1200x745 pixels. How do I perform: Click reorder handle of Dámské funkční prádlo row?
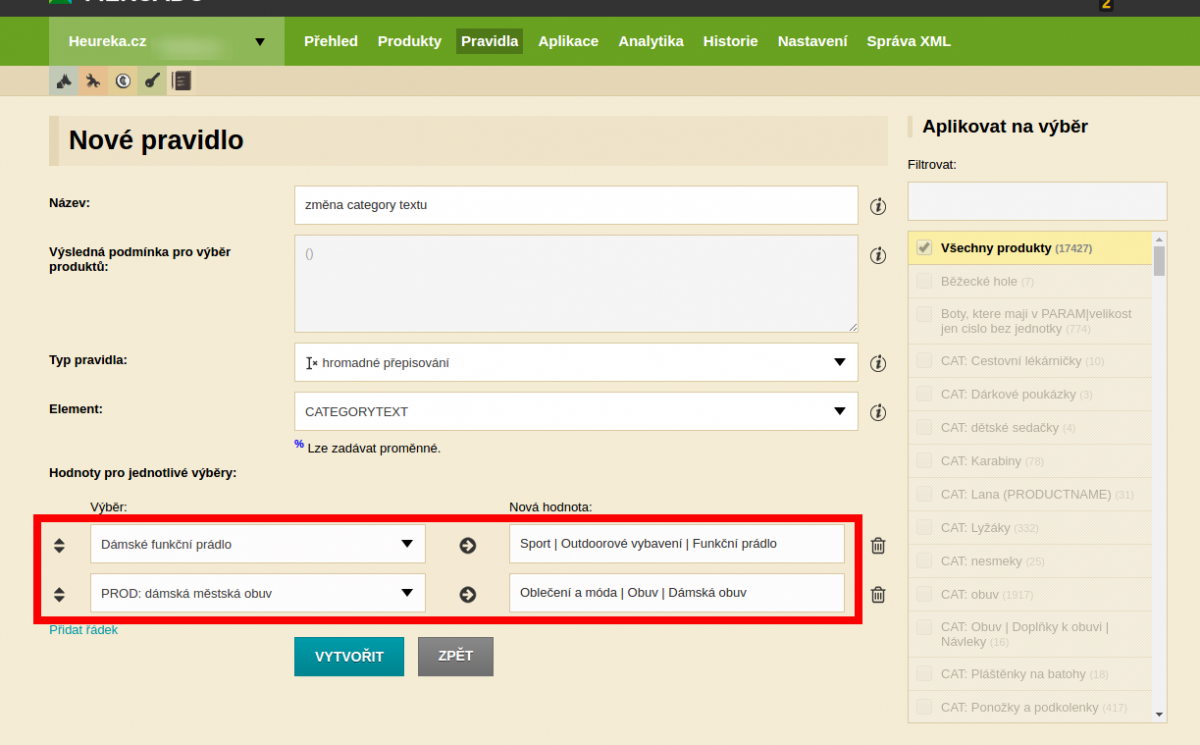point(59,545)
